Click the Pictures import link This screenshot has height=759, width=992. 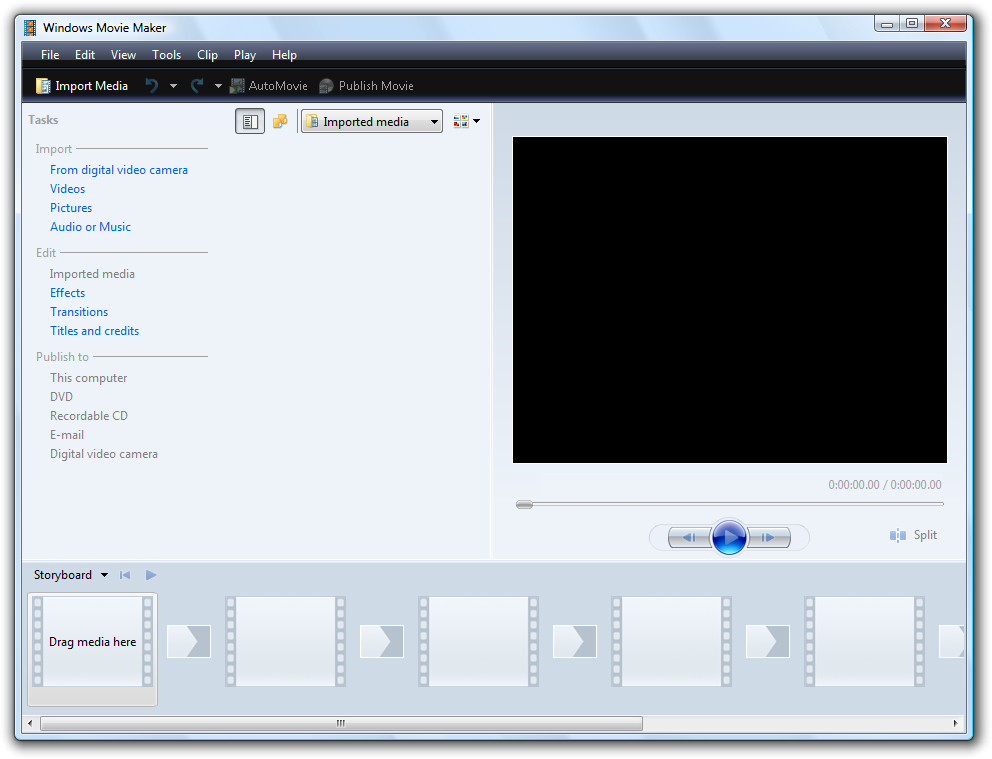pyautogui.click(x=71, y=208)
